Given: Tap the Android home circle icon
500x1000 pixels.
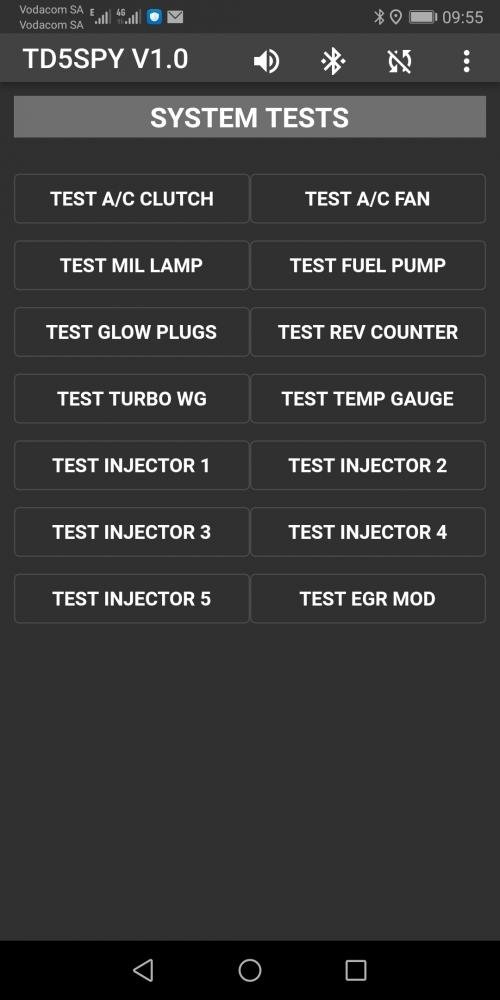Looking at the screenshot, I should click(250, 970).
